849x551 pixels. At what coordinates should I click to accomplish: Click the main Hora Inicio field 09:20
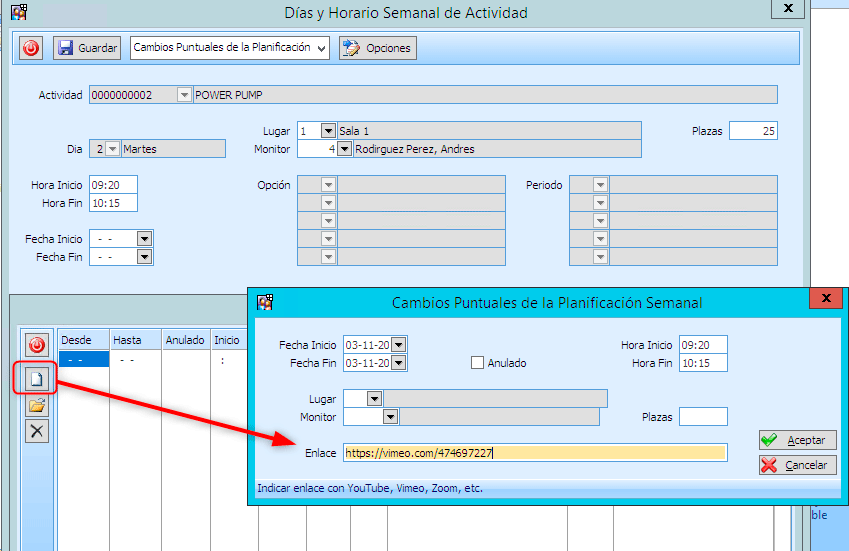coord(112,185)
